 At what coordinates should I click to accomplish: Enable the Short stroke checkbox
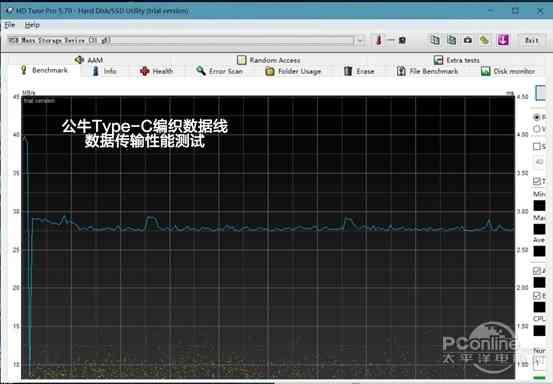(537, 146)
